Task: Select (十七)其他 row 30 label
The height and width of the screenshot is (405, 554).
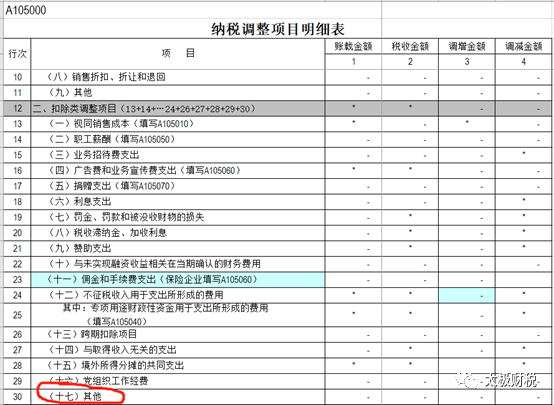Action: [178, 397]
